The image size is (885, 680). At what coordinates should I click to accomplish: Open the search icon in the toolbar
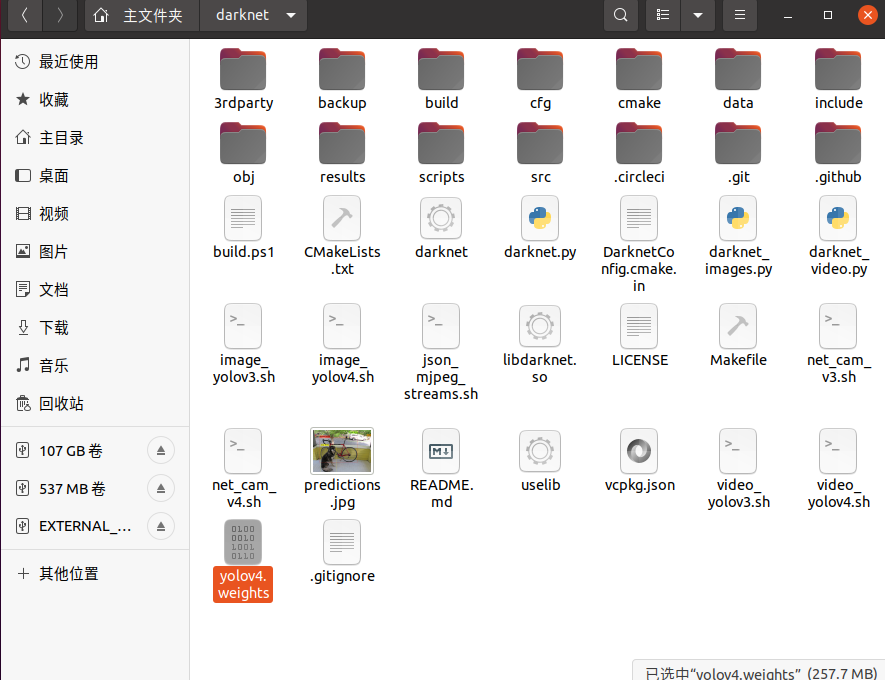620,15
